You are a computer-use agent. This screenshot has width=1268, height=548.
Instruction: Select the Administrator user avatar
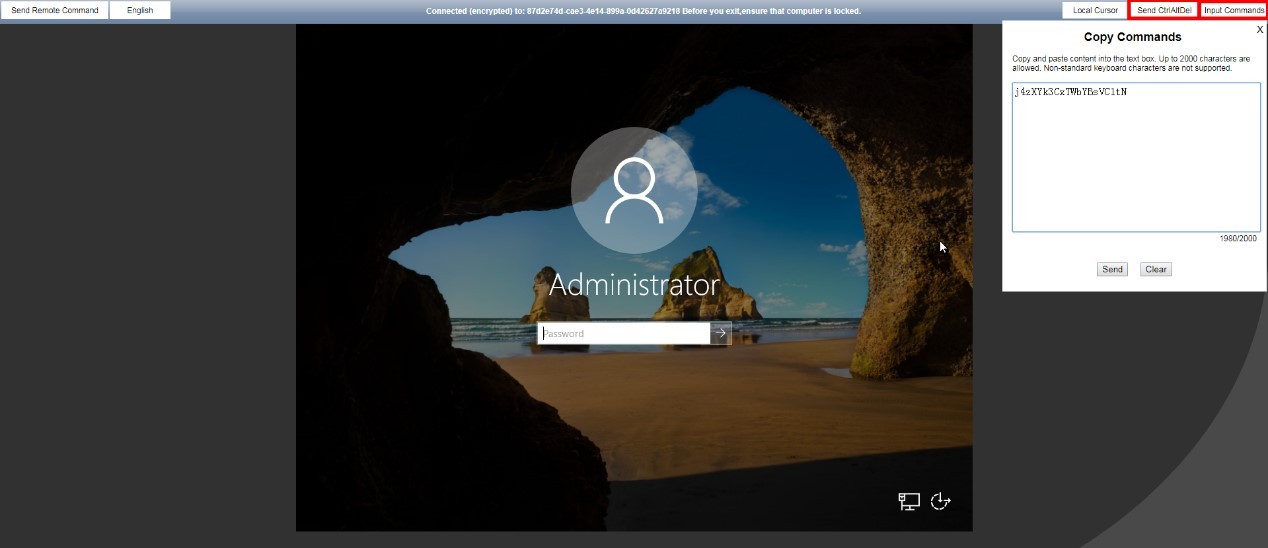(x=634, y=189)
